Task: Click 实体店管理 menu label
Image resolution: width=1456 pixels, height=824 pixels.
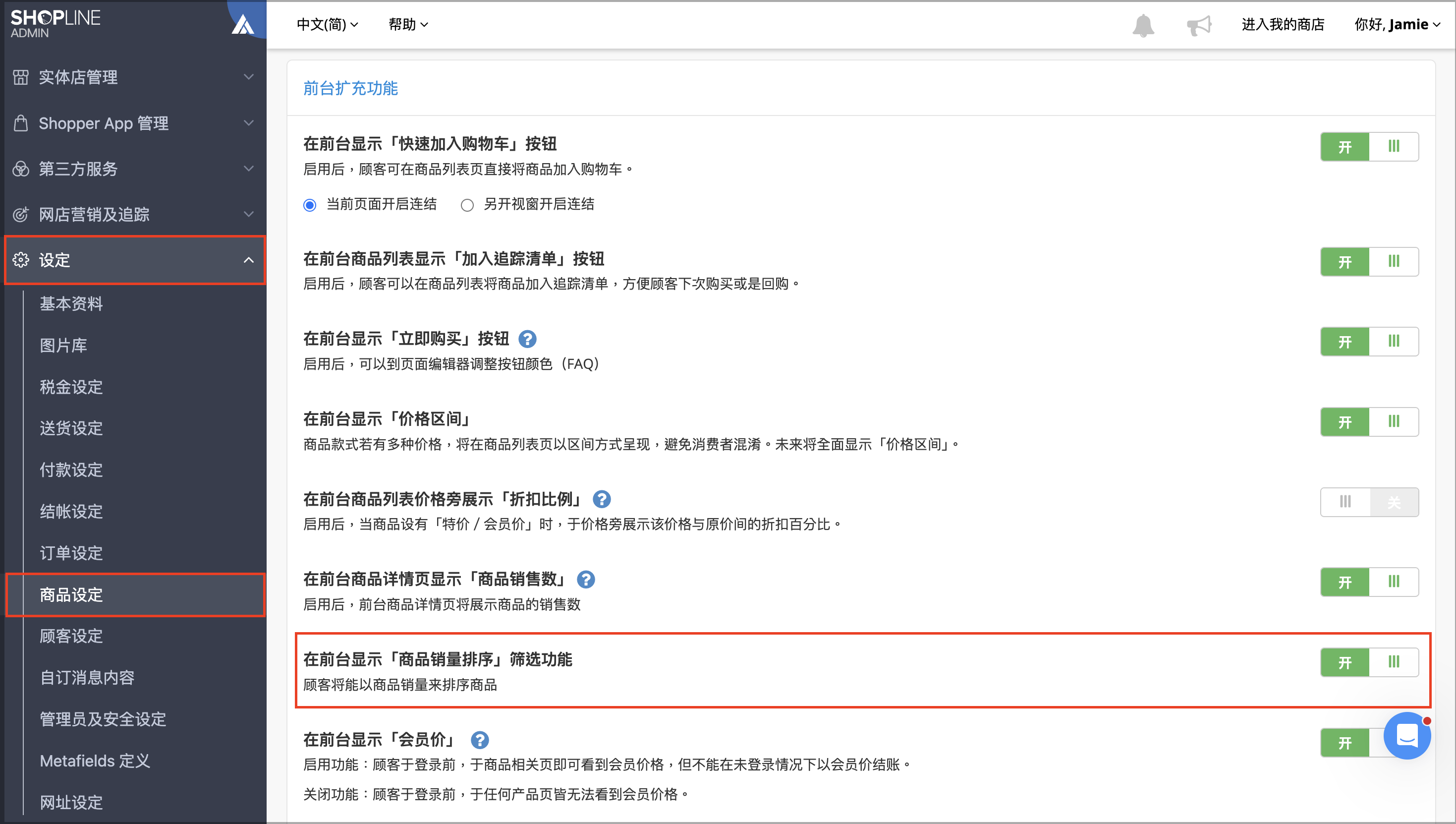Action: (x=78, y=77)
